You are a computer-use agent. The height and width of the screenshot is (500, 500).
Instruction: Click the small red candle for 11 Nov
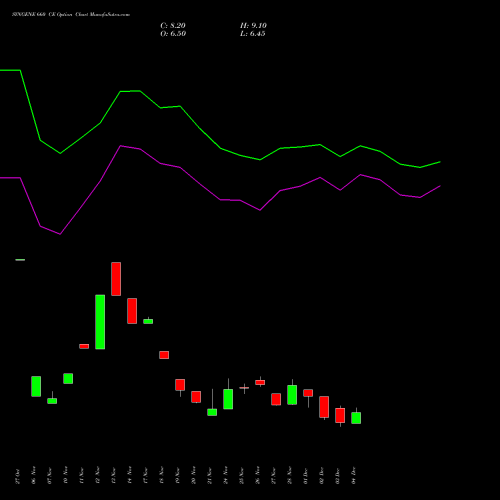tap(84, 346)
